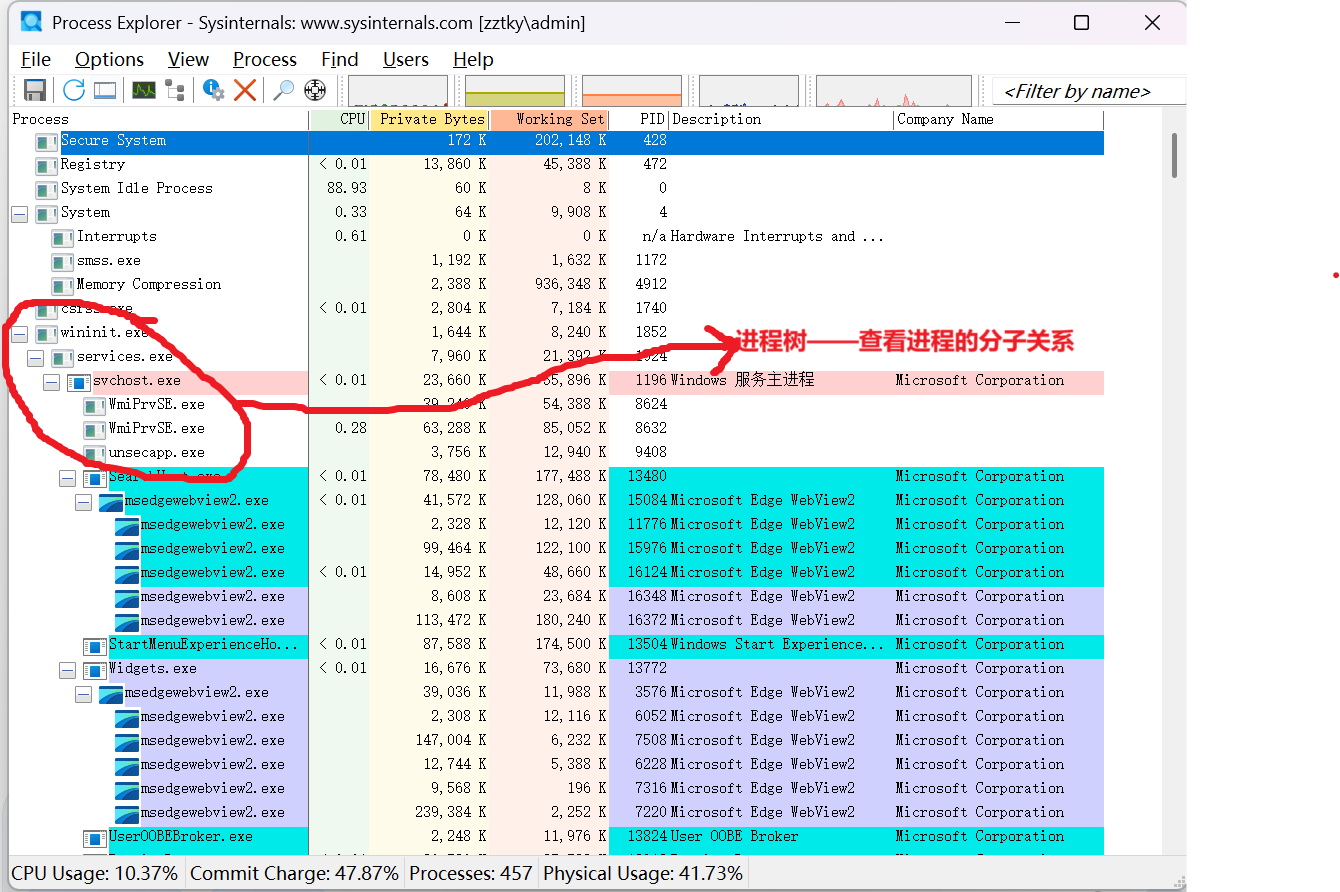
Task: Open the Options menu
Action: click(x=109, y=60)
